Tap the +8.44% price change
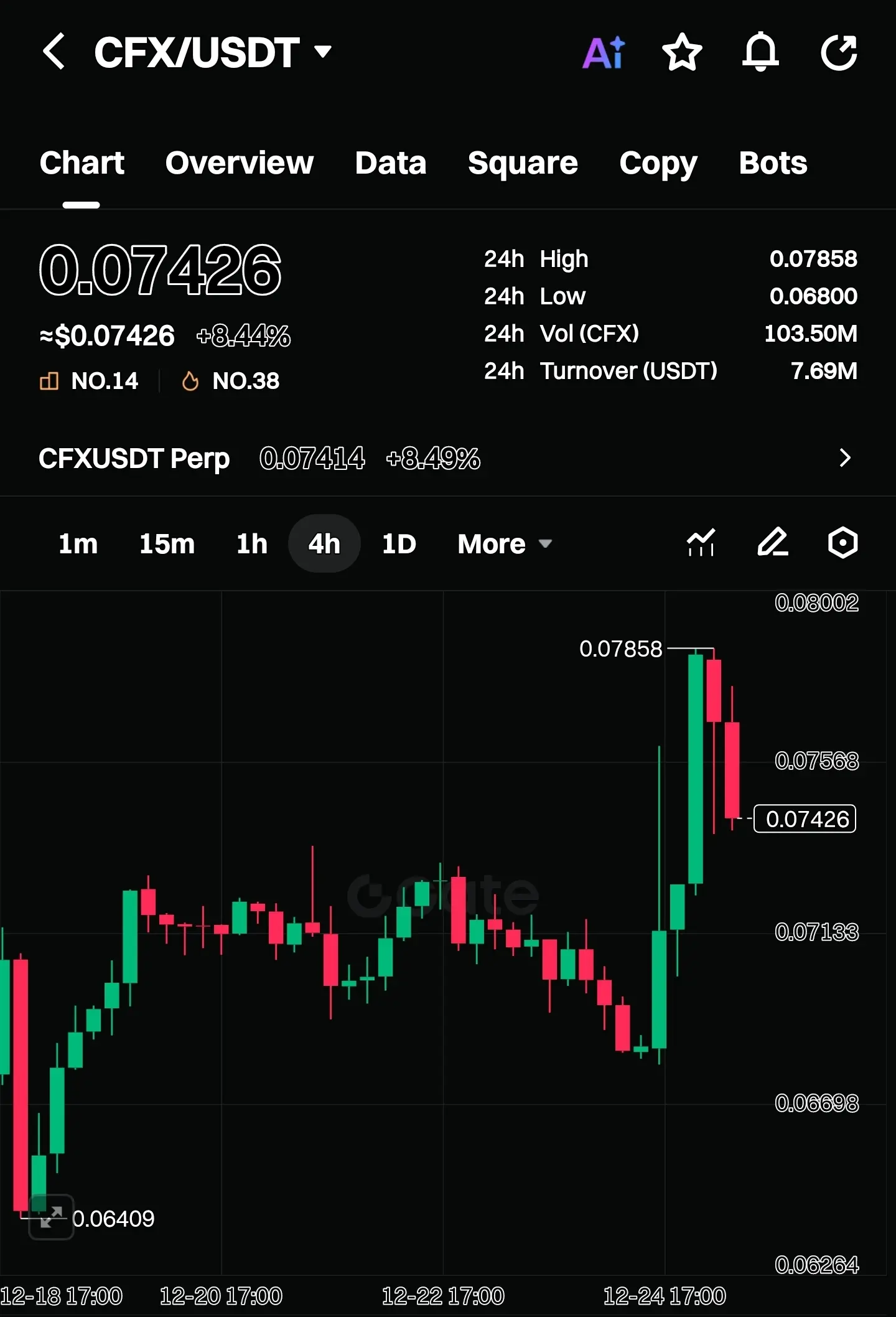 tap(243, 336)
